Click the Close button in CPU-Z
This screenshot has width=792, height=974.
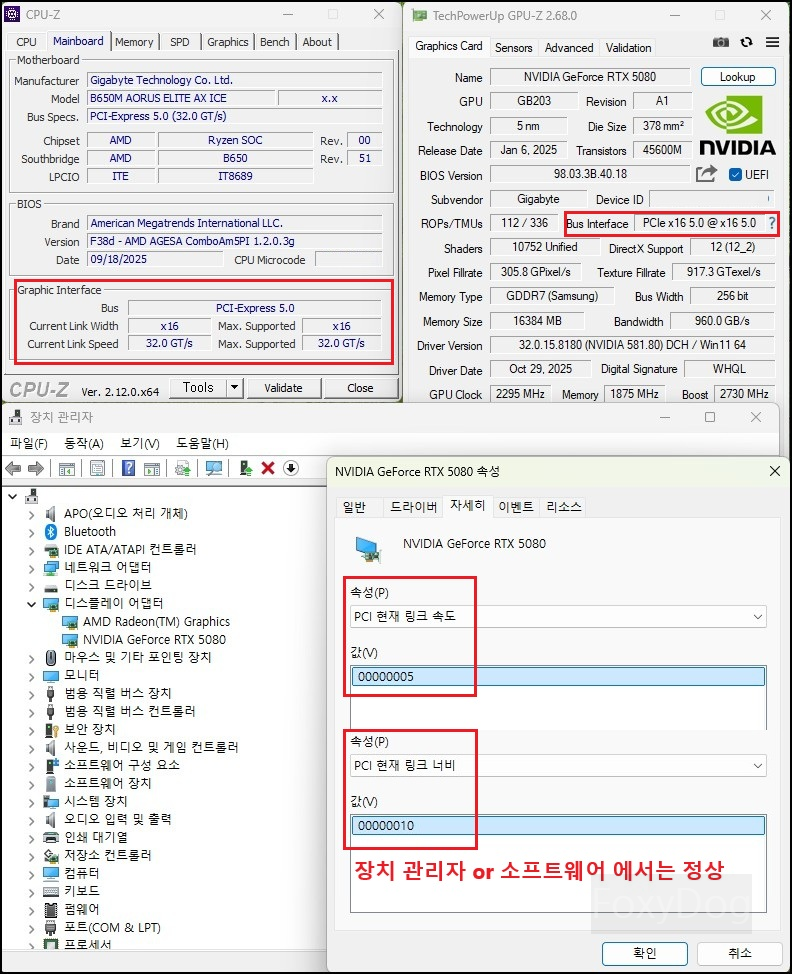click(360, 388)
